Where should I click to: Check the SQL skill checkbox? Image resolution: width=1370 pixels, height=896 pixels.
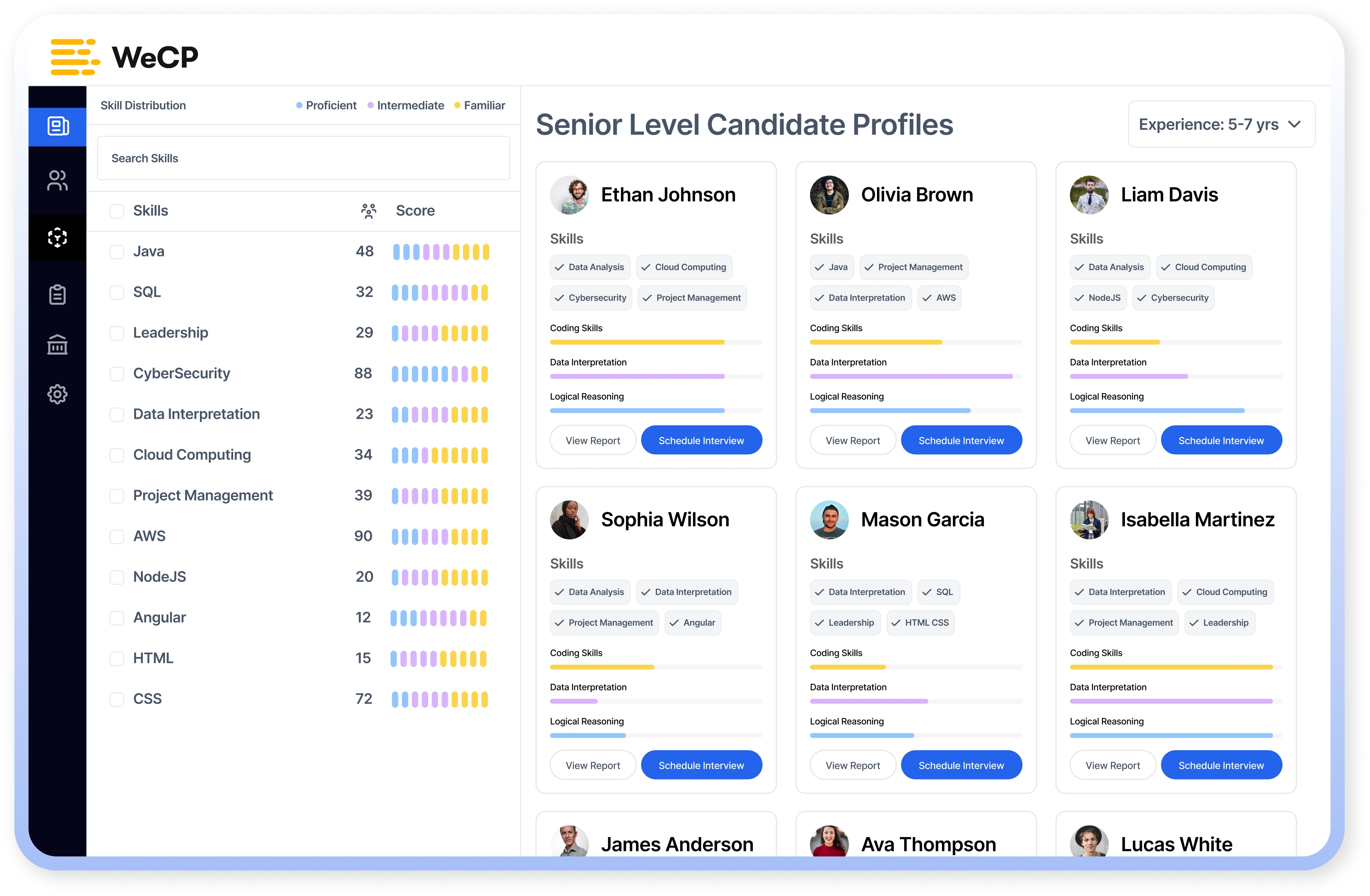point(117,292)
